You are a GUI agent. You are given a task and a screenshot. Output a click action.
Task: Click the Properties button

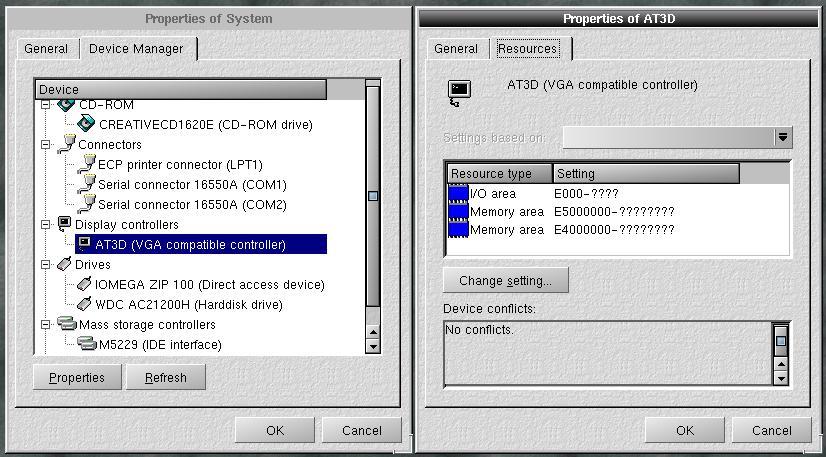click(x=77, y=377)
